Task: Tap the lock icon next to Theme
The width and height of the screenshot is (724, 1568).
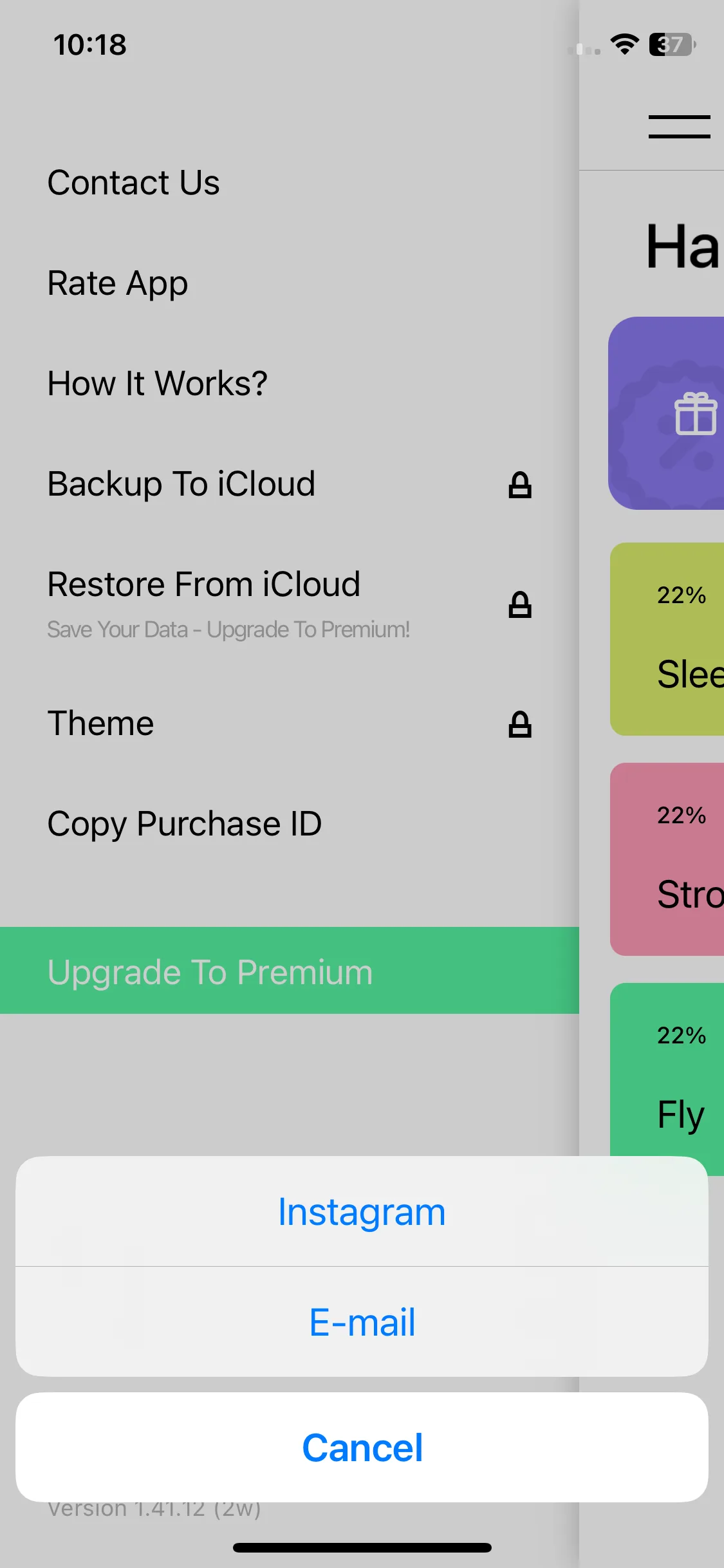Action: [520, 724]
